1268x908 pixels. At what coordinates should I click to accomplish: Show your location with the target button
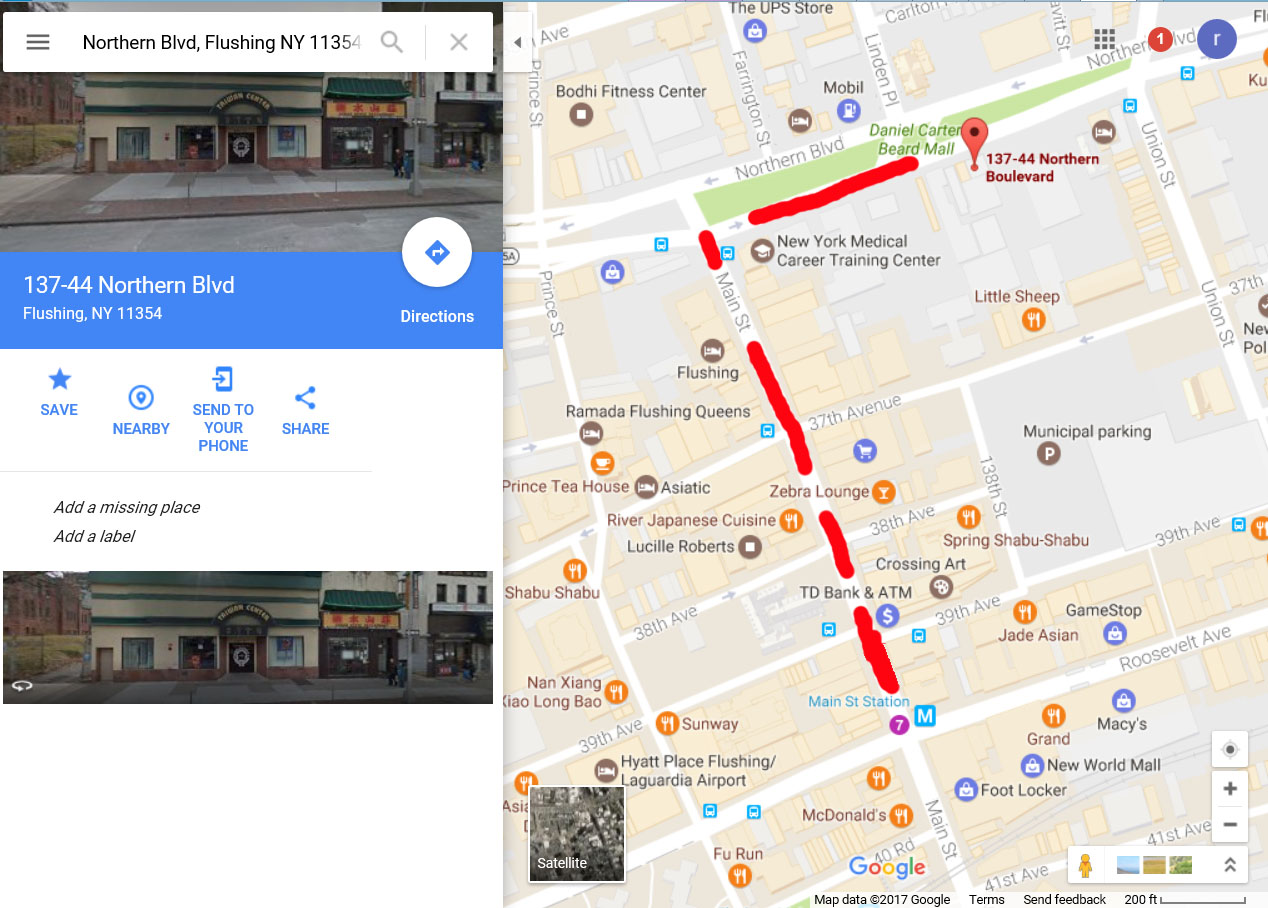1230,750
